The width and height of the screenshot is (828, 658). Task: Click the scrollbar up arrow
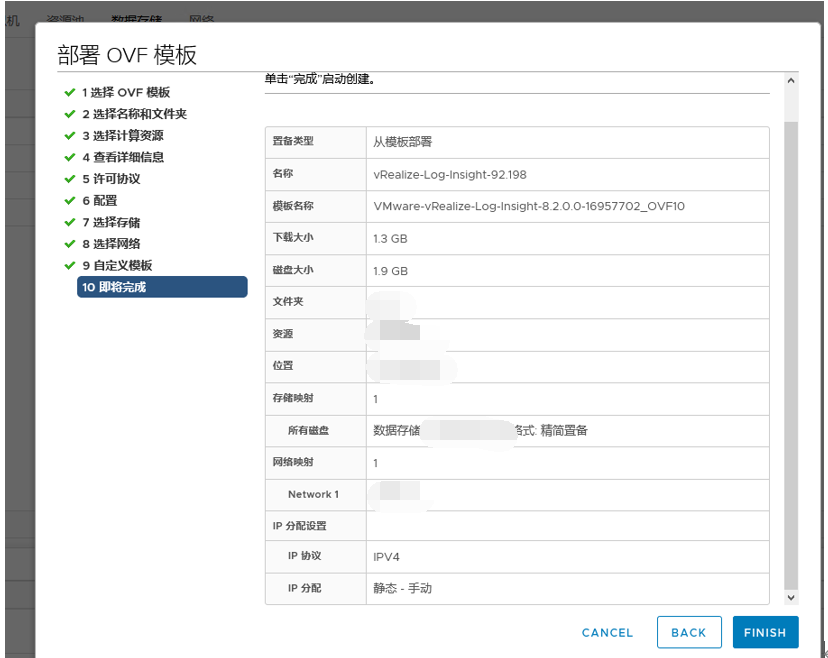[790, 82]
